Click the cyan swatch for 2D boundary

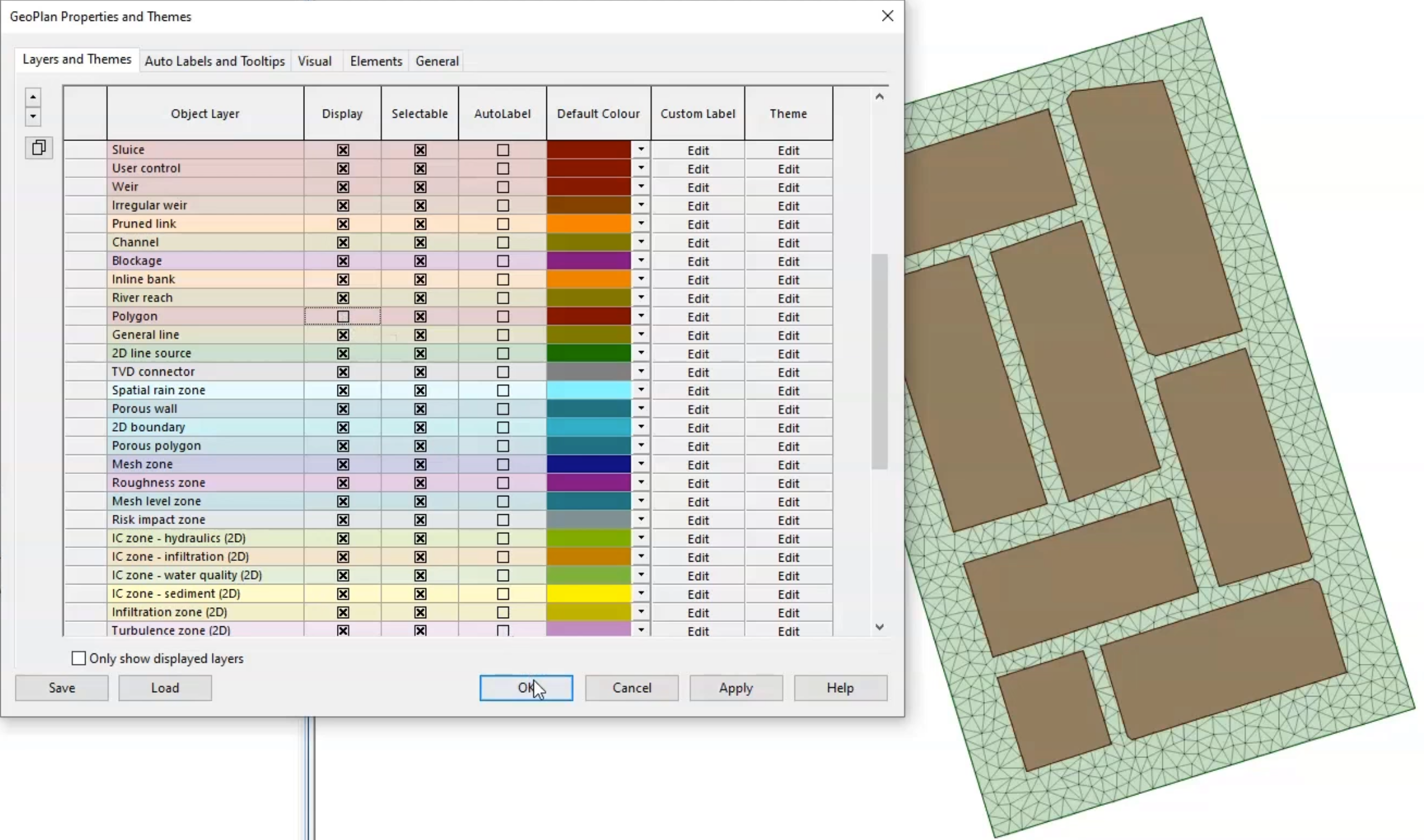coord(589,427)
